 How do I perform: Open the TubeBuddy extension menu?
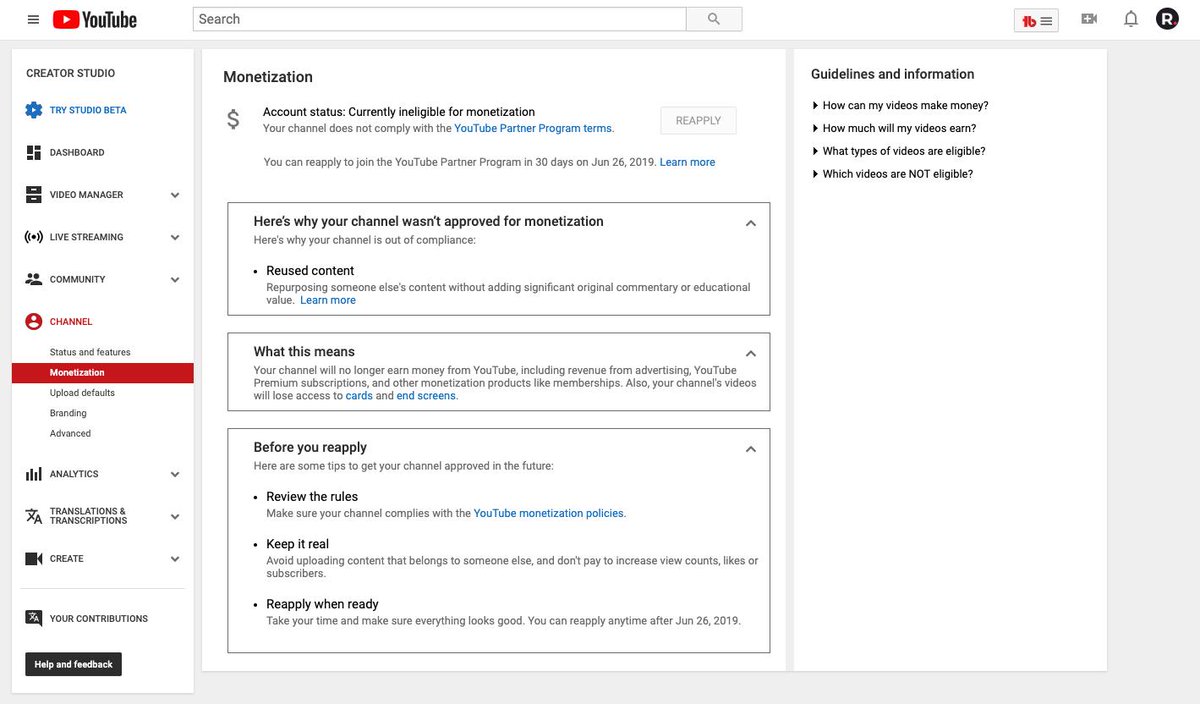click(x=1036, y=20)
